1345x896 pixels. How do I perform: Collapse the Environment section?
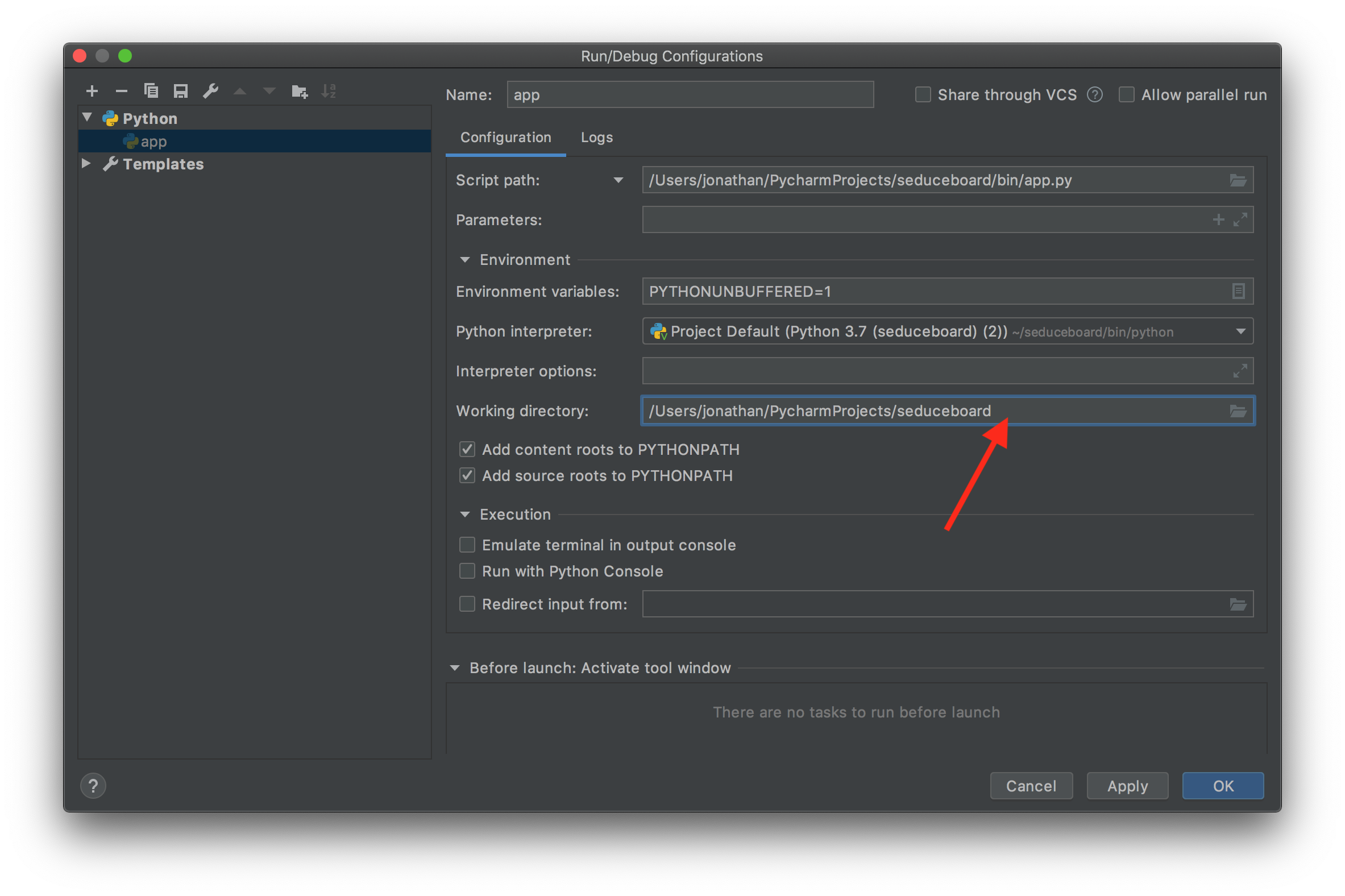tap(464, 260)
